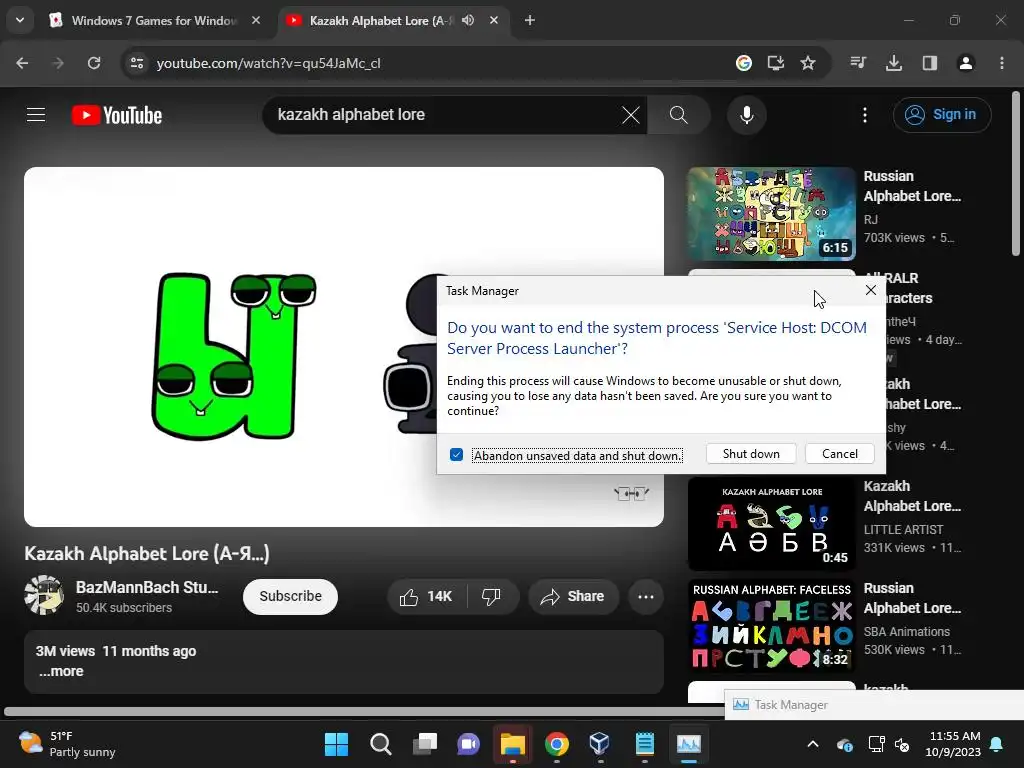The width and height of the screenshot is (1024, 768).
Task: Open Task View on taskbar
Action: [424, 744]
